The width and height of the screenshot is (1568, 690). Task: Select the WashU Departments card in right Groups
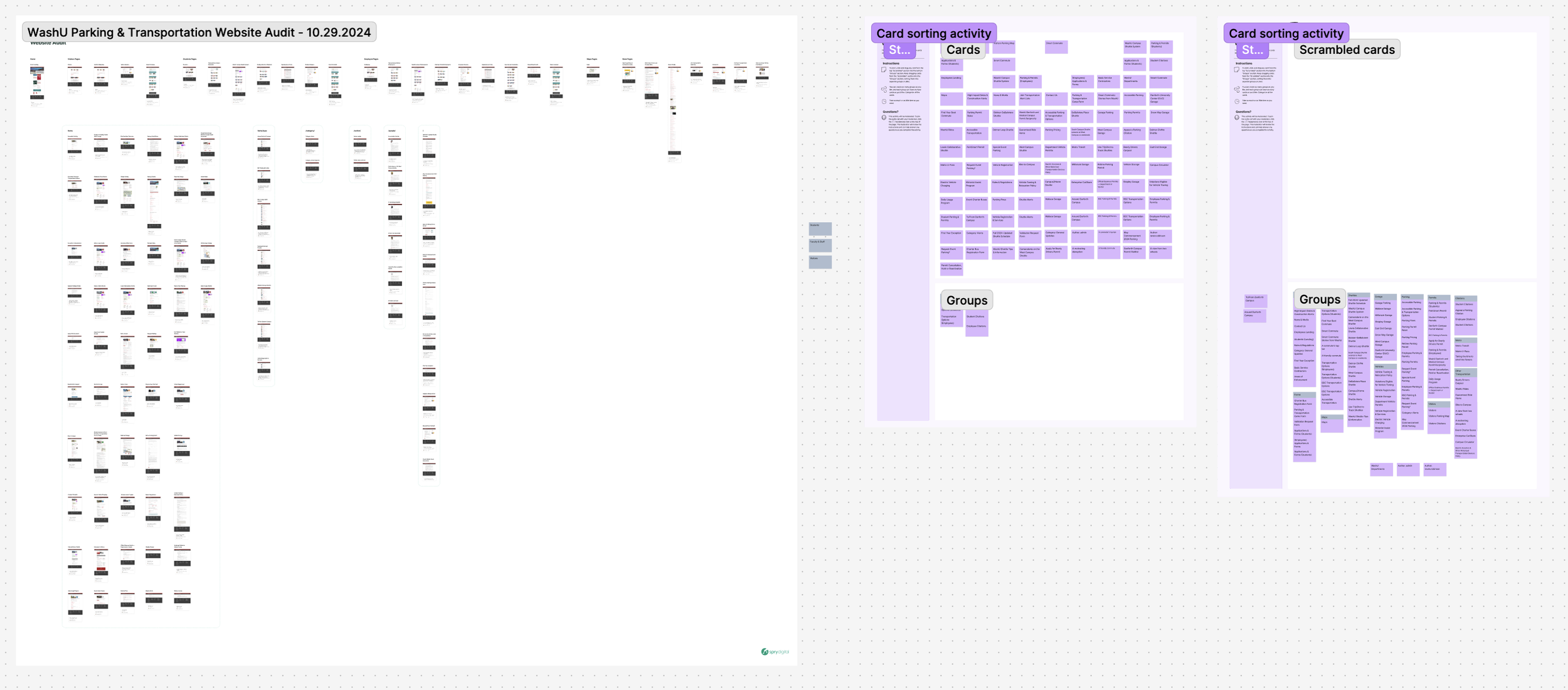(x=1381, y=469)
